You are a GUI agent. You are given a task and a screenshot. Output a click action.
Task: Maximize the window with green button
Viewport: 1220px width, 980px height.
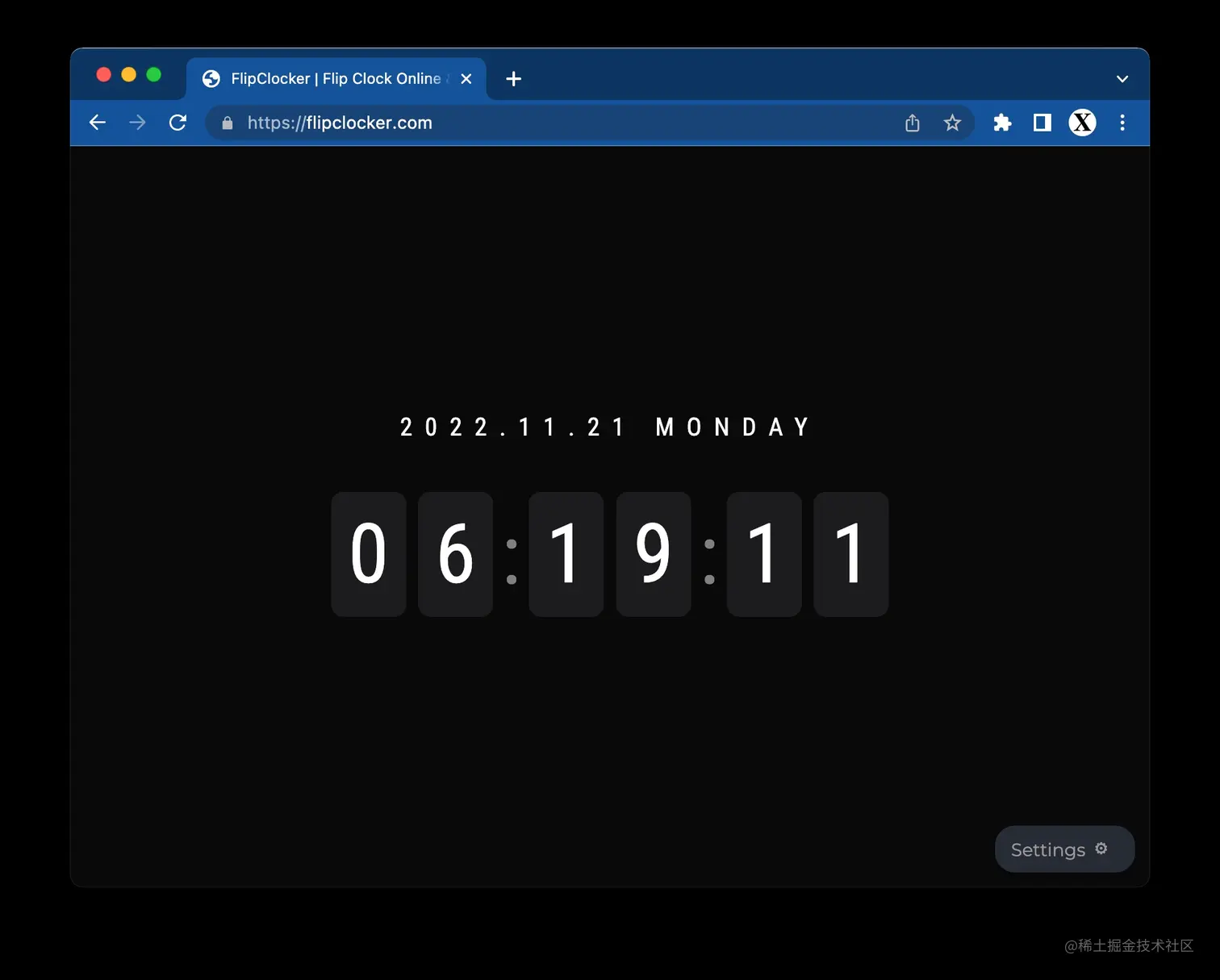click(153, 75)
